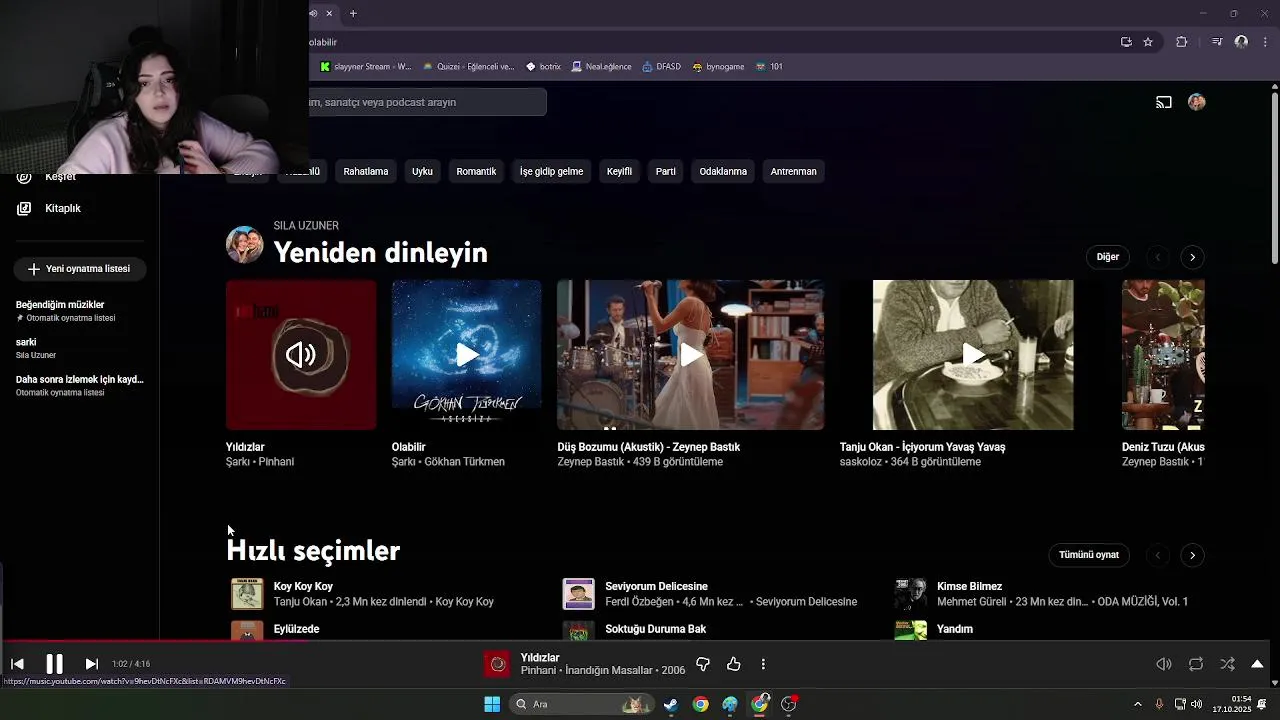Open the slayyner Stream bookmark

point(365,67)
